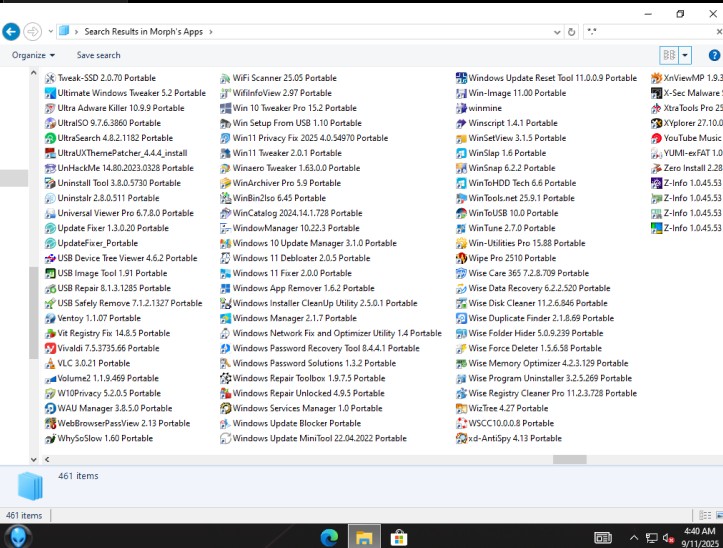The height and width of the screenshot is (548, 723).
Task: Click the Vivaldi 7.5.3735.66 Portable icon
Action: click(x=50, y=348)
